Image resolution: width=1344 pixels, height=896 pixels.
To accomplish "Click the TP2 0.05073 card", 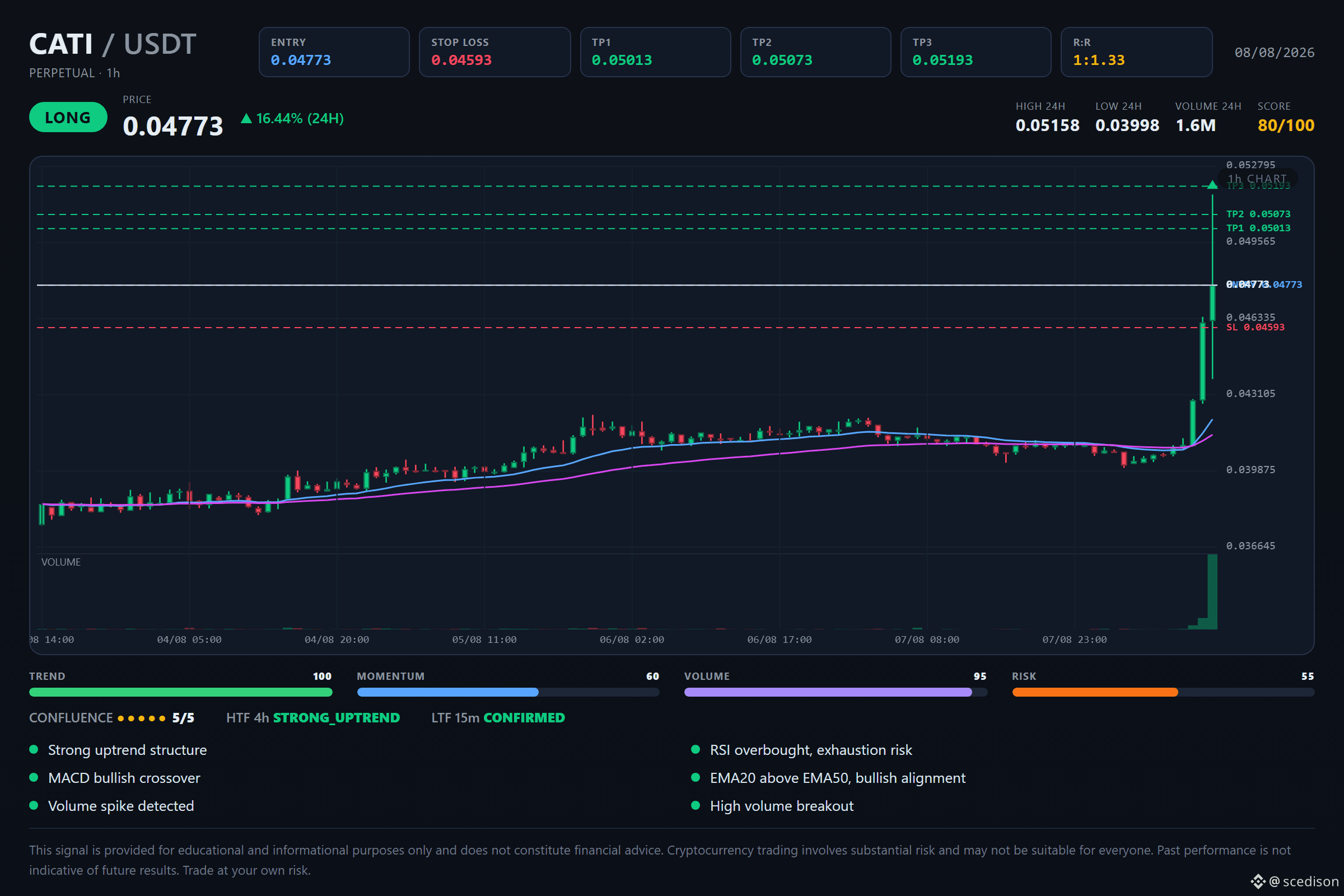I will point(816,52).
